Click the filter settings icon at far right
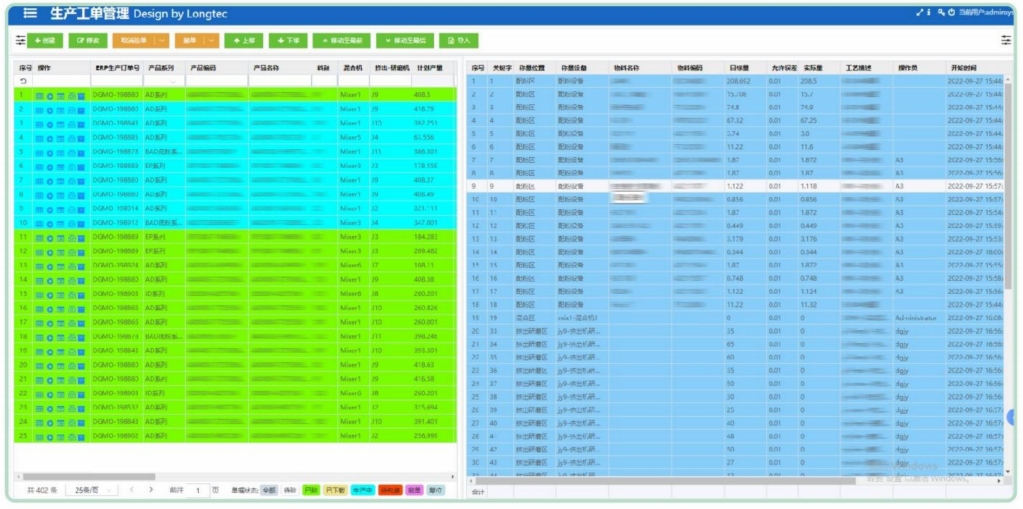 pos(1005,40)
